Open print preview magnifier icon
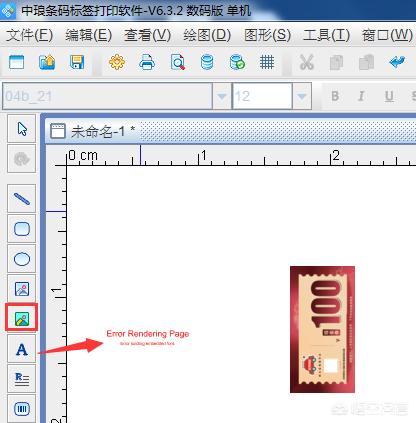This screenshot has height=423, width=416. 178,62
